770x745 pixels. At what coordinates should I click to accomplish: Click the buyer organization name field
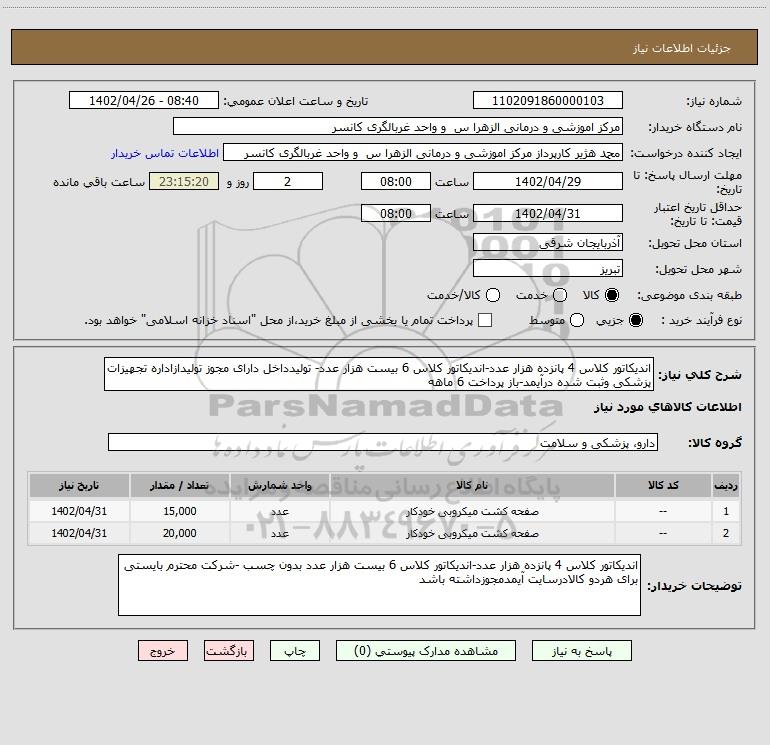click(398, 127)
